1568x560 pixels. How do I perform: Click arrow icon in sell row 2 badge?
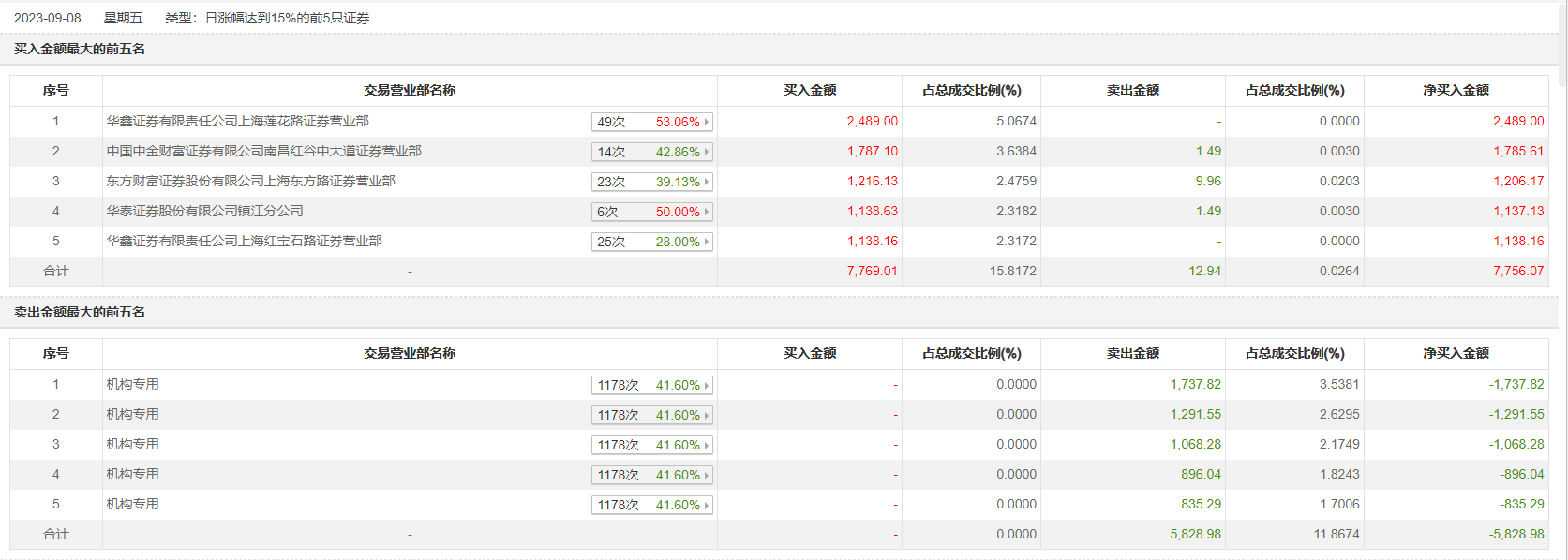click(707, 415)
